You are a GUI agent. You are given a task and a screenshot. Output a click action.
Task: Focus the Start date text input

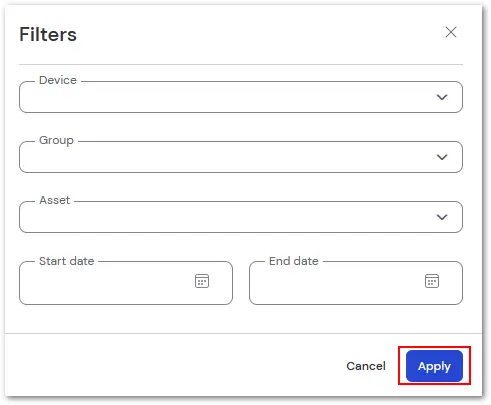click(126, 283)
